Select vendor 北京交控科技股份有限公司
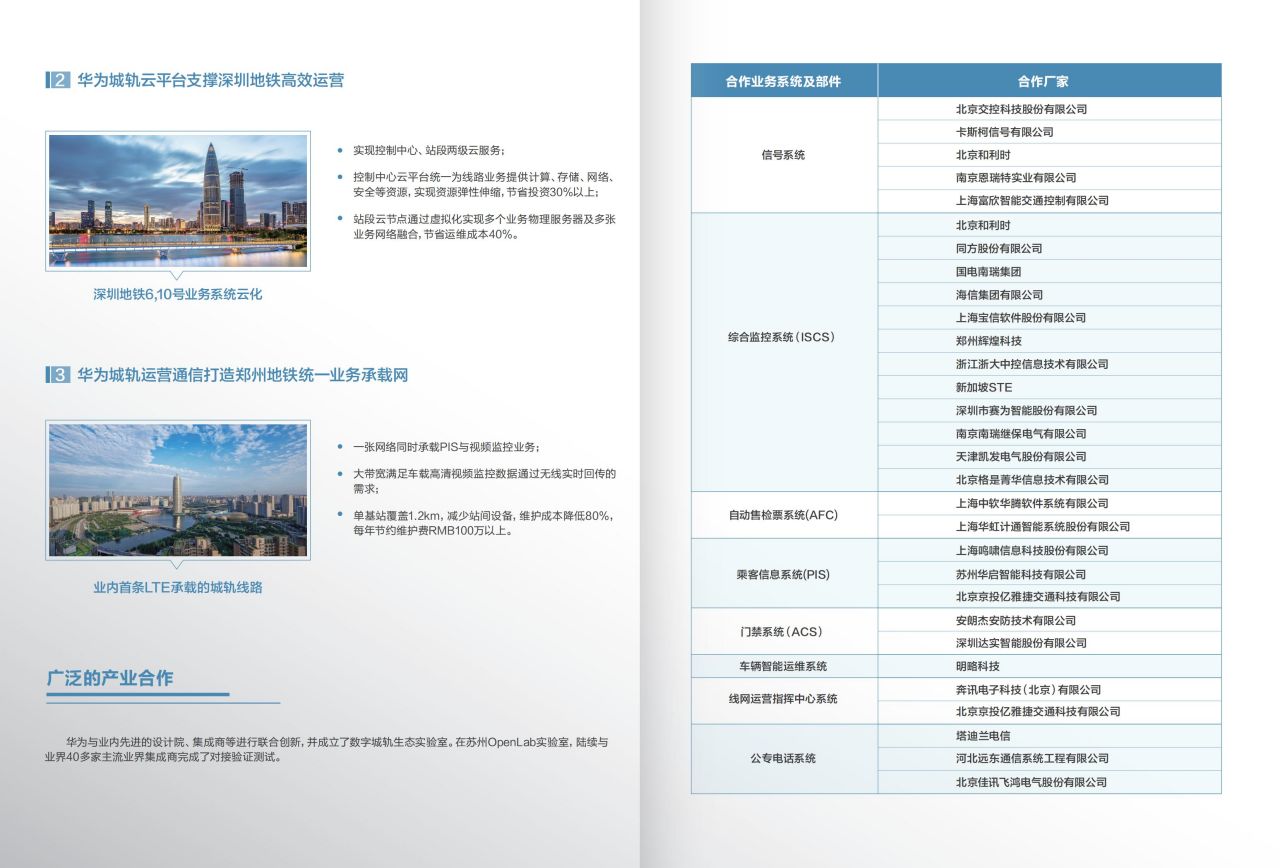 click(1021, 109)
